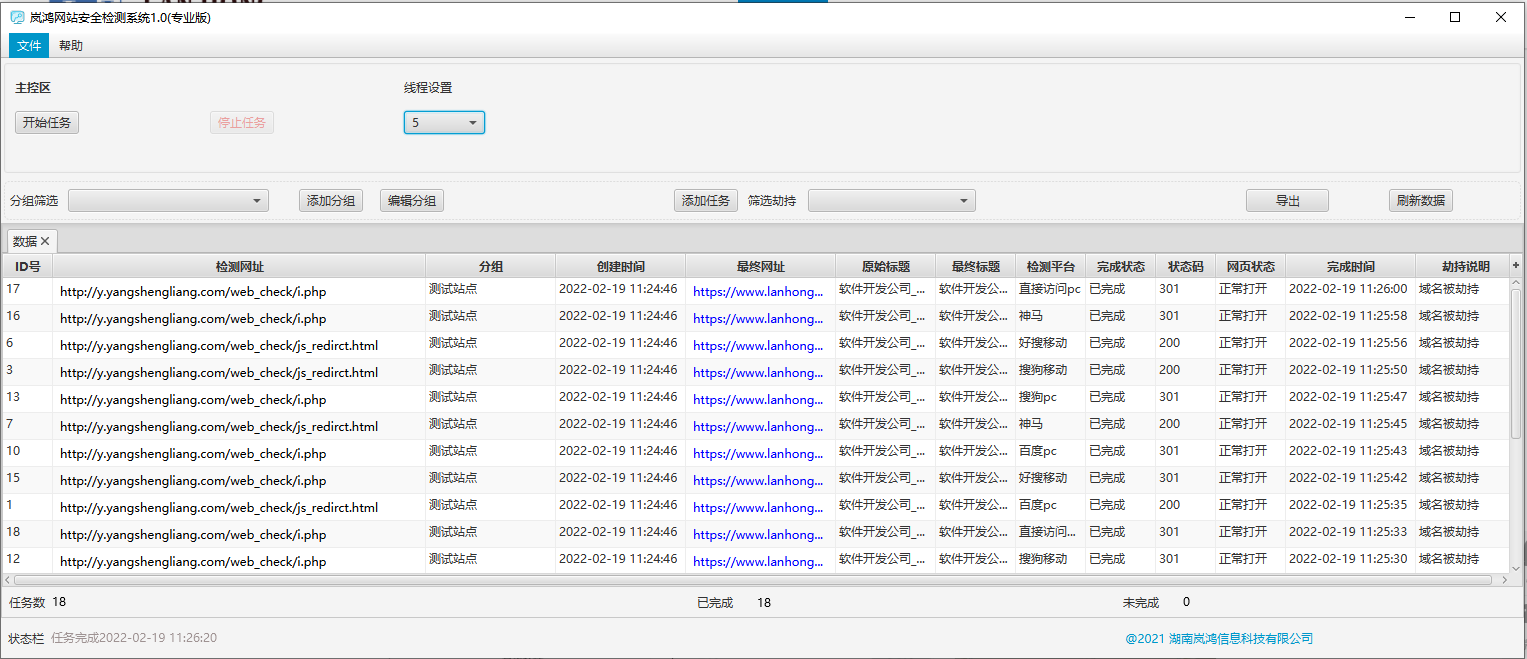This screenshot has height=659, width=1527.
Task: Open the final URL link in row ID 17
Action: (x=757, y=292)
